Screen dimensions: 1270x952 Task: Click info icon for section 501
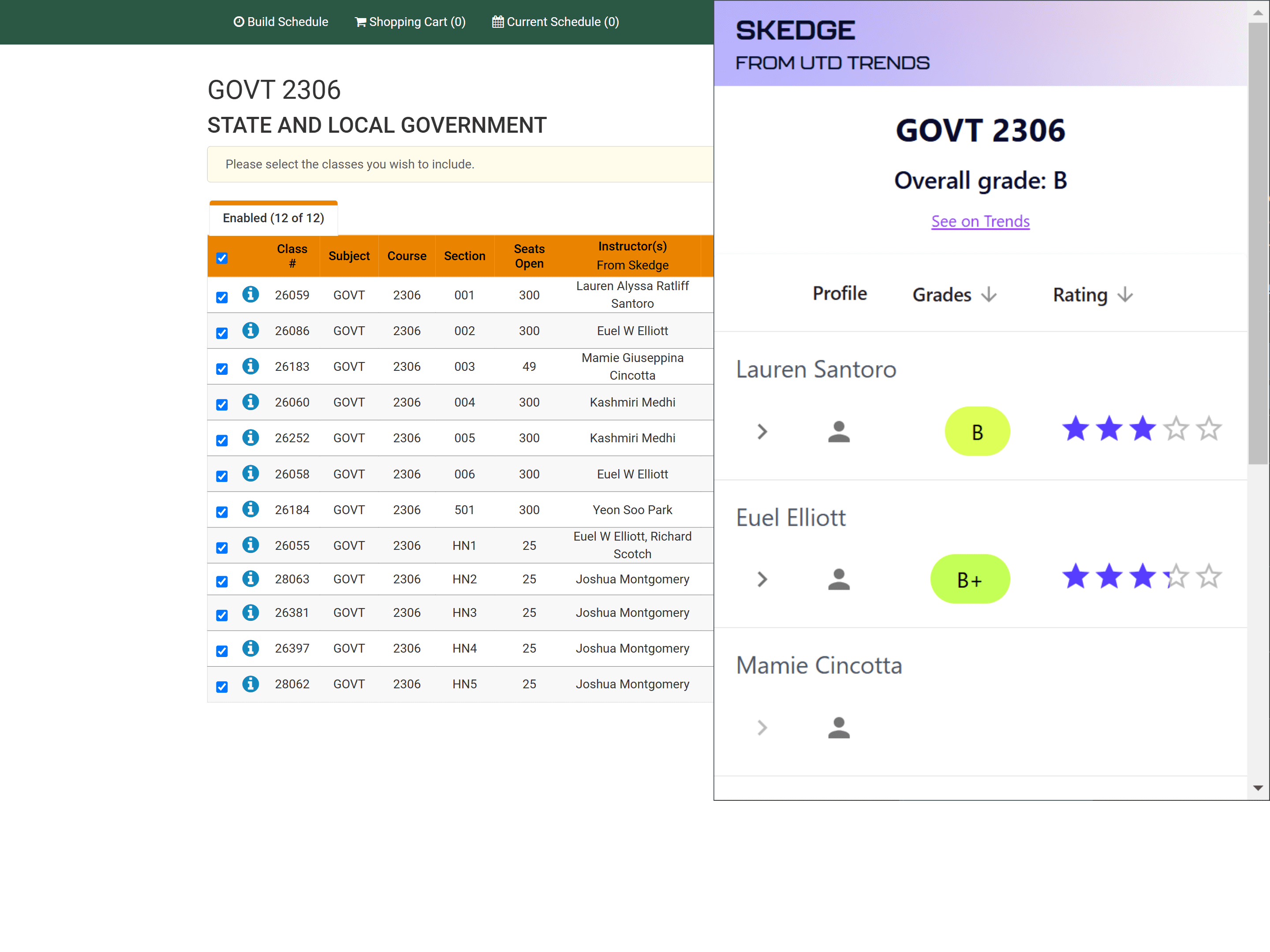click(250, 509)
